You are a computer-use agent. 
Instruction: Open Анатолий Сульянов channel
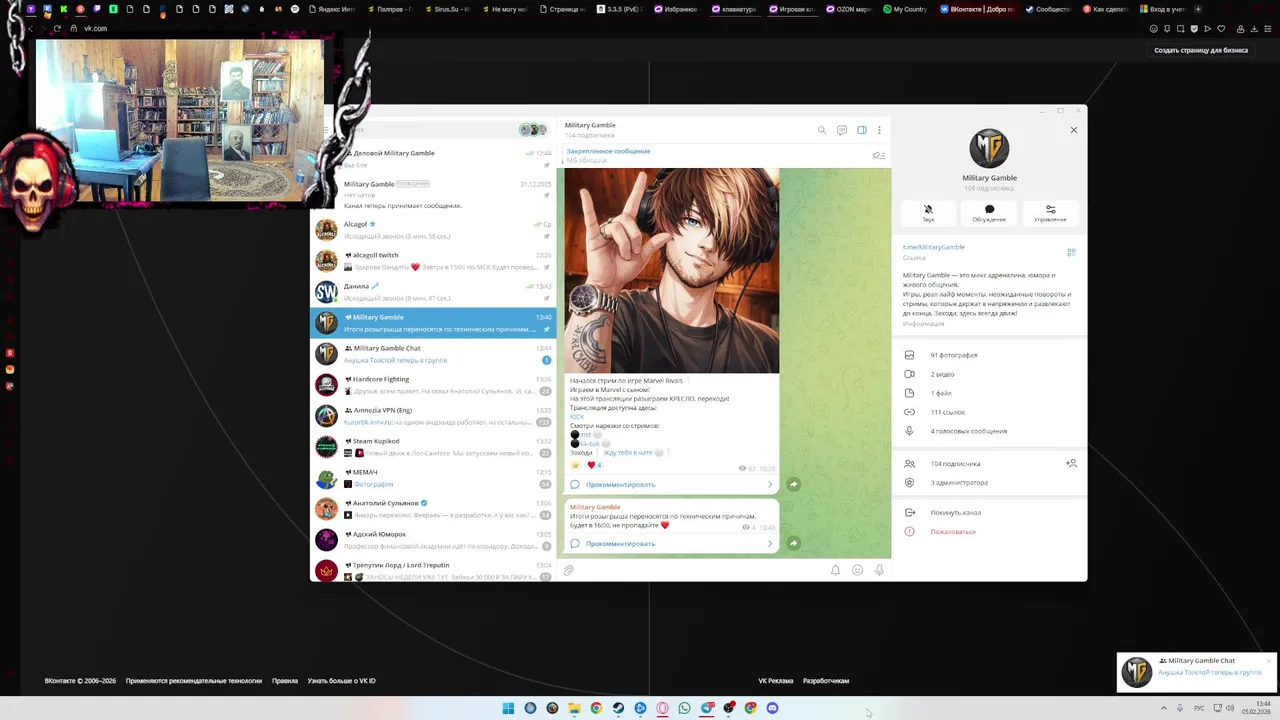434,509
